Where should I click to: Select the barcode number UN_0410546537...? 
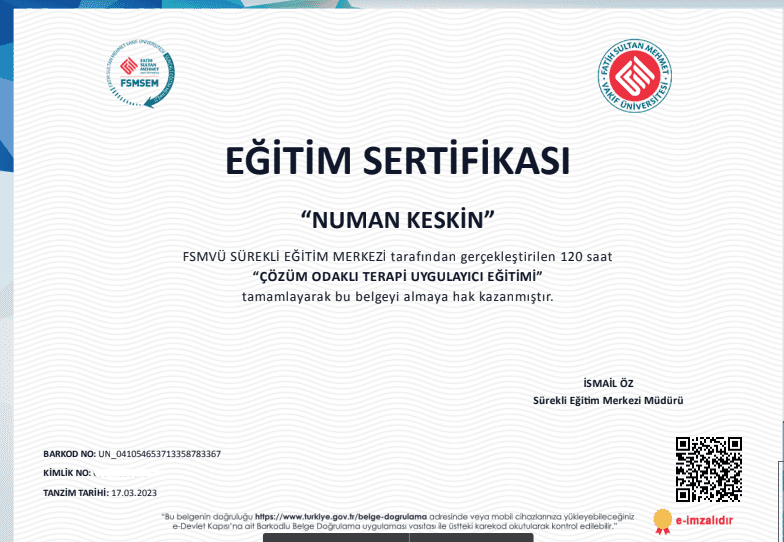159,454
